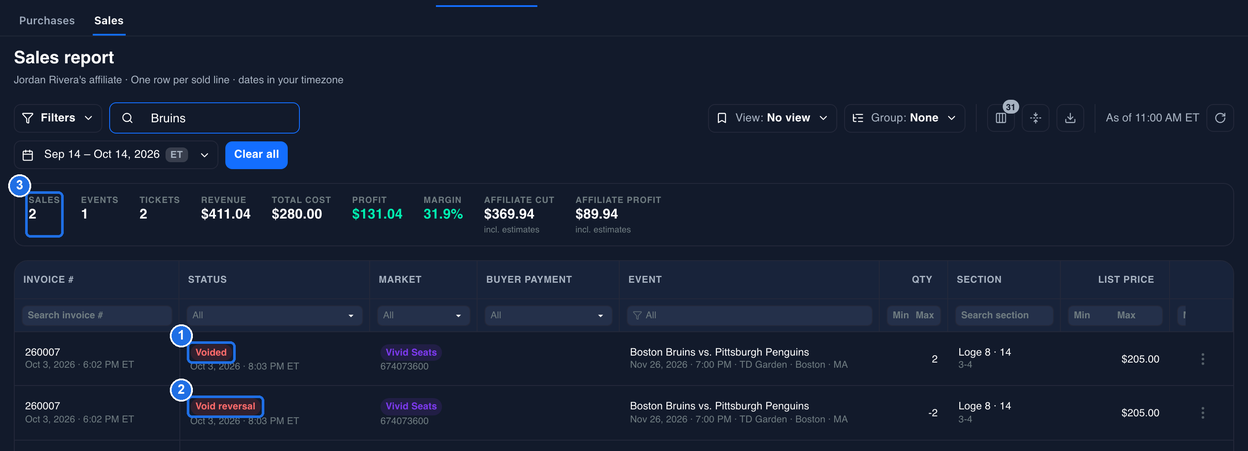Open the Sep 14 – Oct 14 date range picker
The width and height of the screenshot is (1248, 451).
(116, 155)
